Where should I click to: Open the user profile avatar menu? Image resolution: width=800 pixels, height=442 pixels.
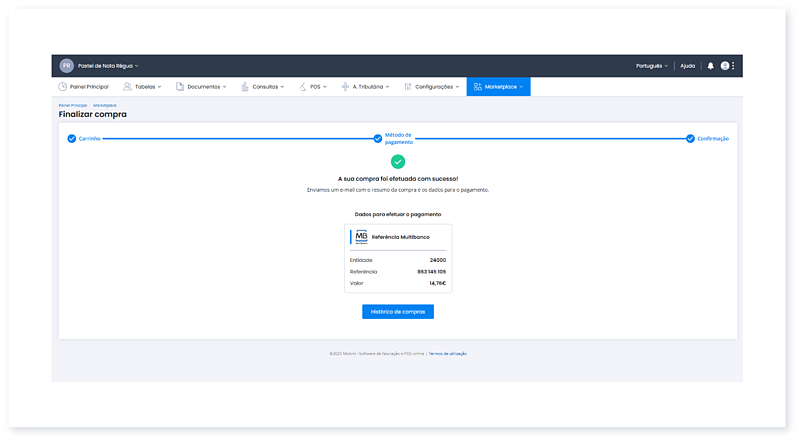click(726, 66)
